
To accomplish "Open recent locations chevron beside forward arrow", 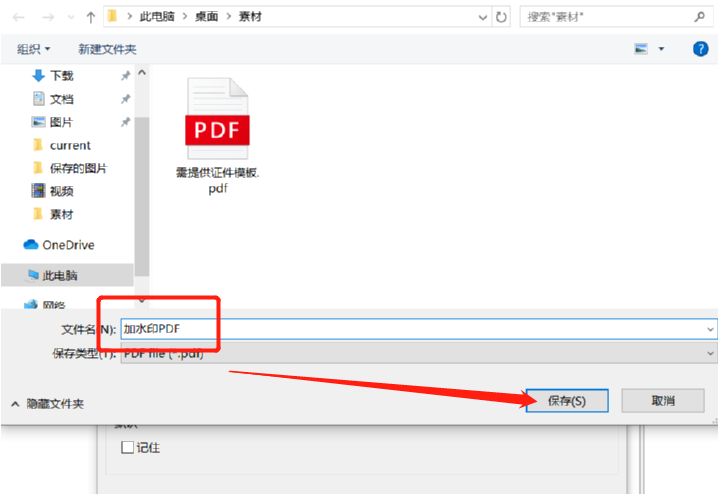I will (x=71, y=17).
